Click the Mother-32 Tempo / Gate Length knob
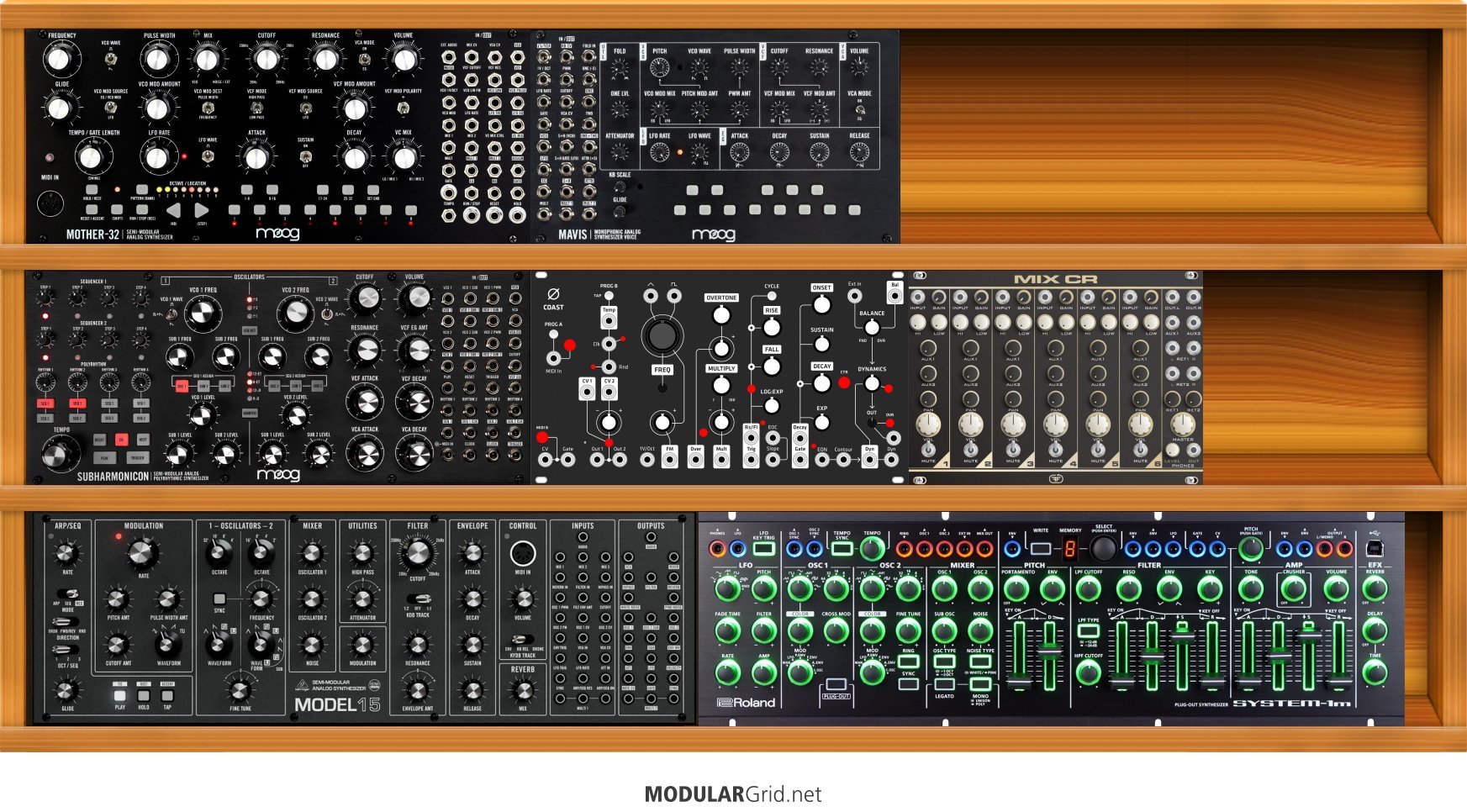Screen dimensions: 1467x812 tap(91, 156)
